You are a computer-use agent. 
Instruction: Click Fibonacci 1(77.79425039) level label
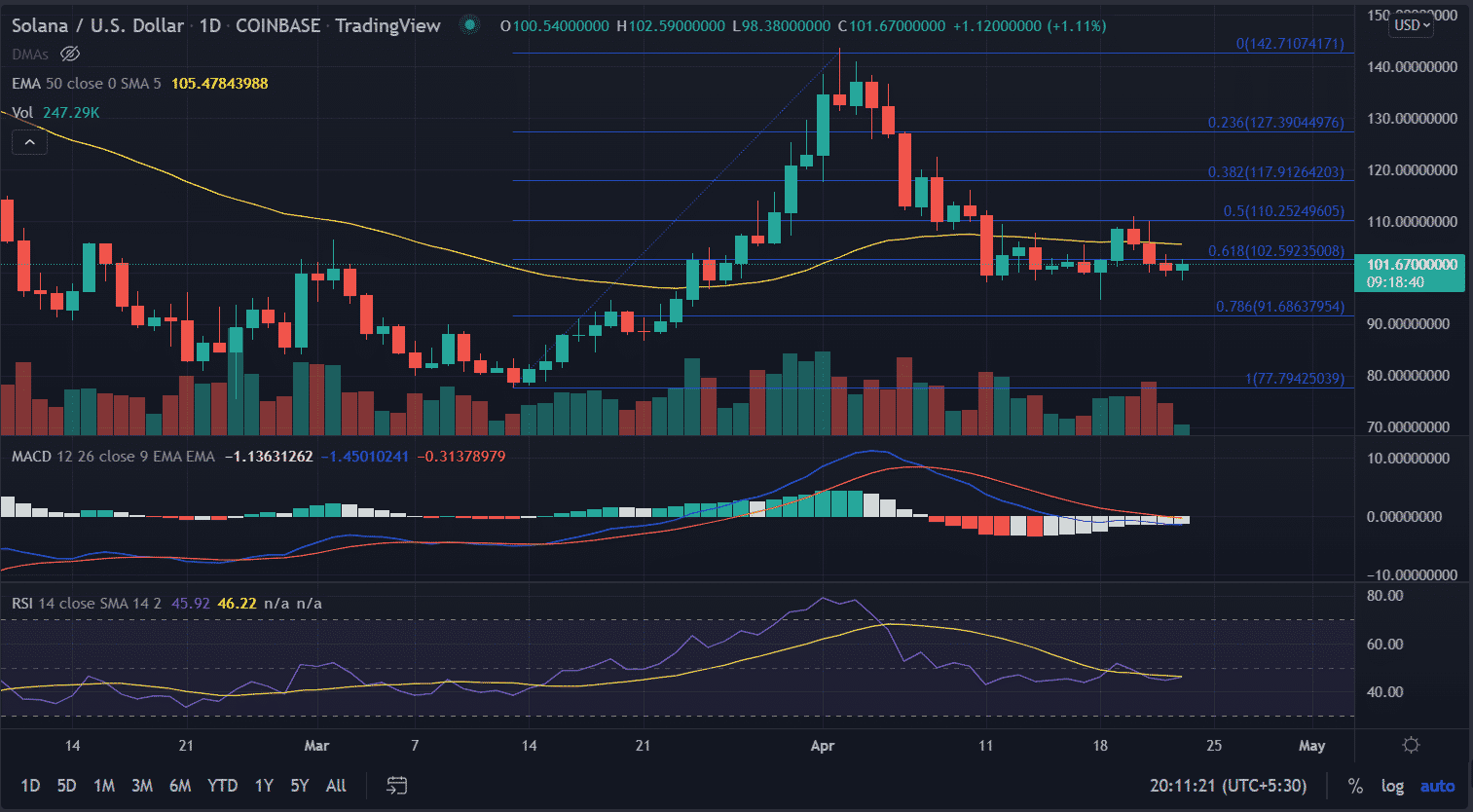pyautogui.click(x=1295, y=379)
